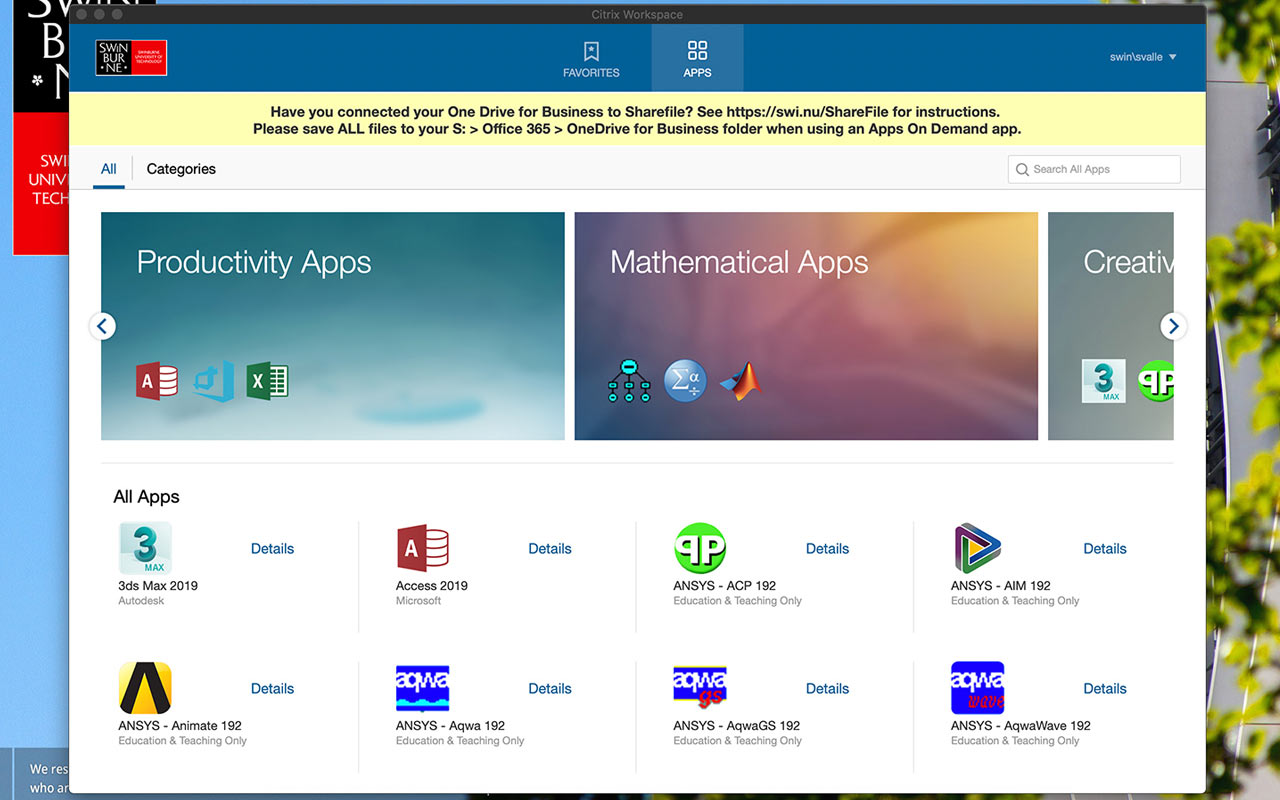Open Details link for ANSYS - AqwaWave 192
This screenshot has width=1280, height=800.
coord(1105,688)
